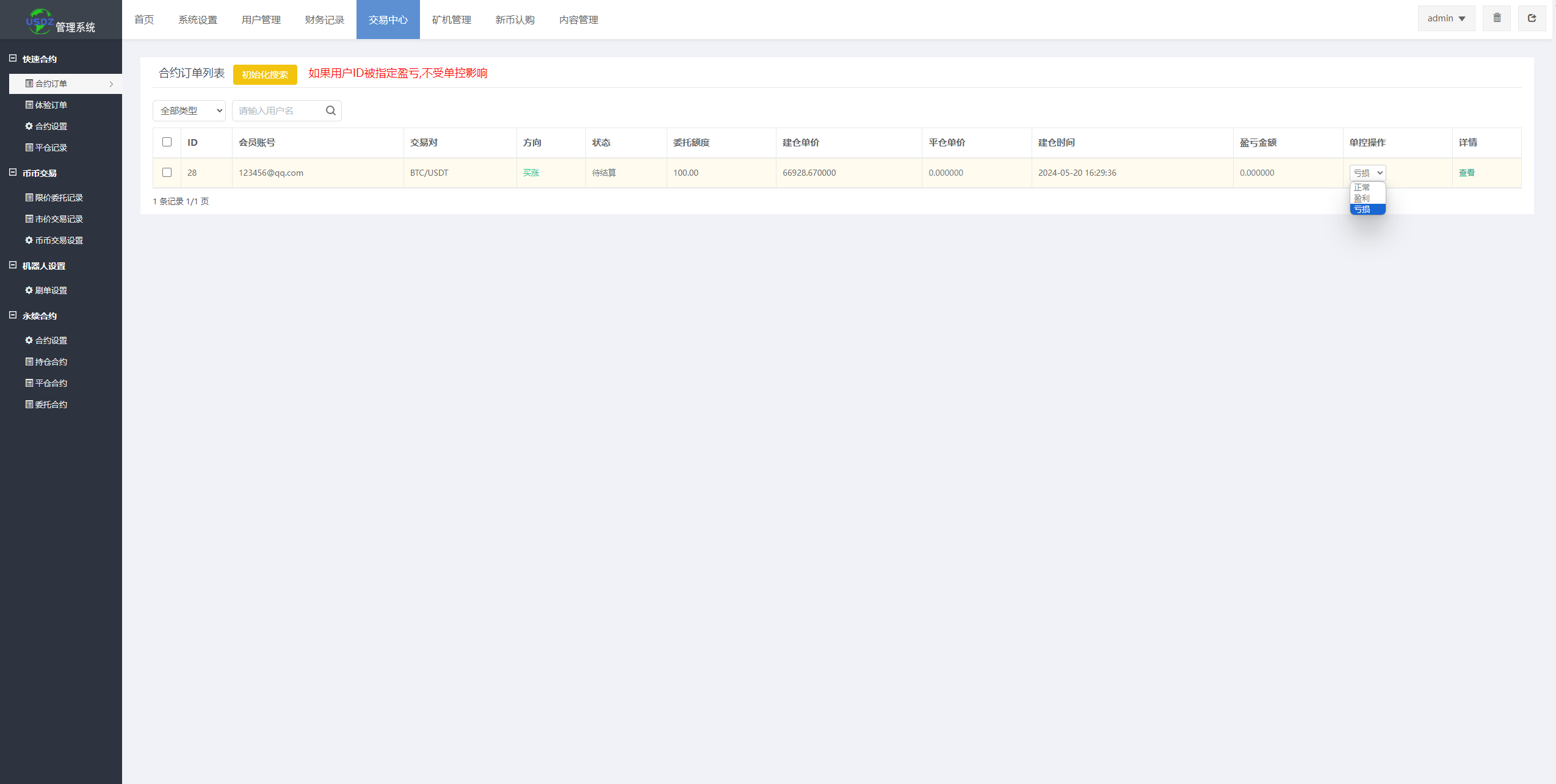1556x784 pixels.
Task: Collapse the 快速合约 sidebar section
Action: coord(13,59)
